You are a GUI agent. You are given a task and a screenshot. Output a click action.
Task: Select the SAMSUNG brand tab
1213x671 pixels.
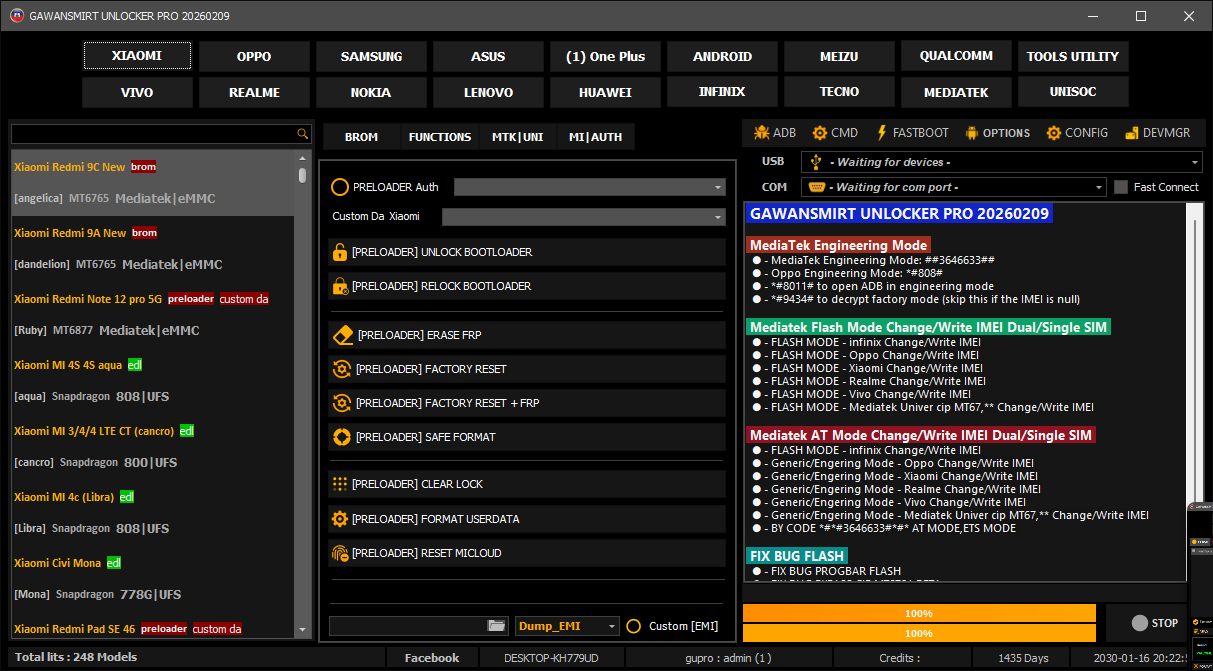[371, 56]
